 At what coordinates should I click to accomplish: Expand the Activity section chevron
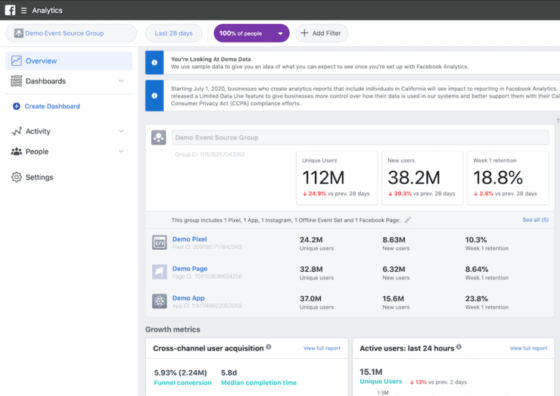point(121,131)
